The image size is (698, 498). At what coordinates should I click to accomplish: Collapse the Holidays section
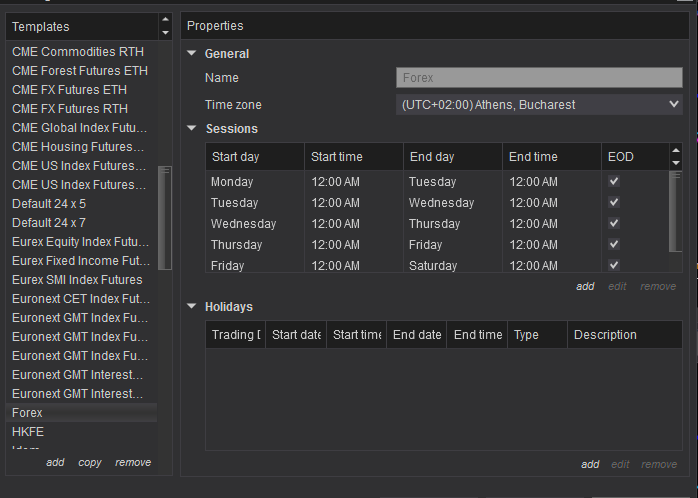(192, 306)
